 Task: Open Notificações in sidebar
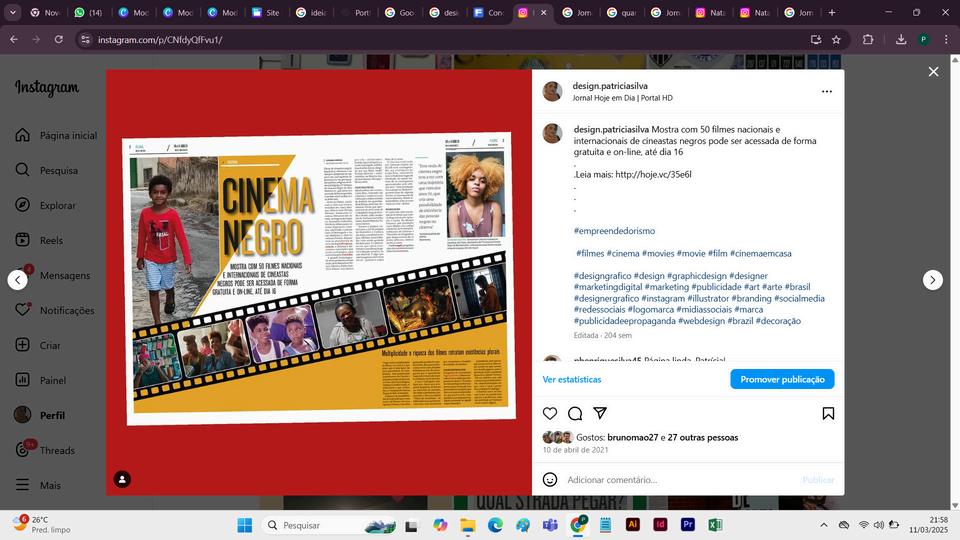[x=55, y=310]
